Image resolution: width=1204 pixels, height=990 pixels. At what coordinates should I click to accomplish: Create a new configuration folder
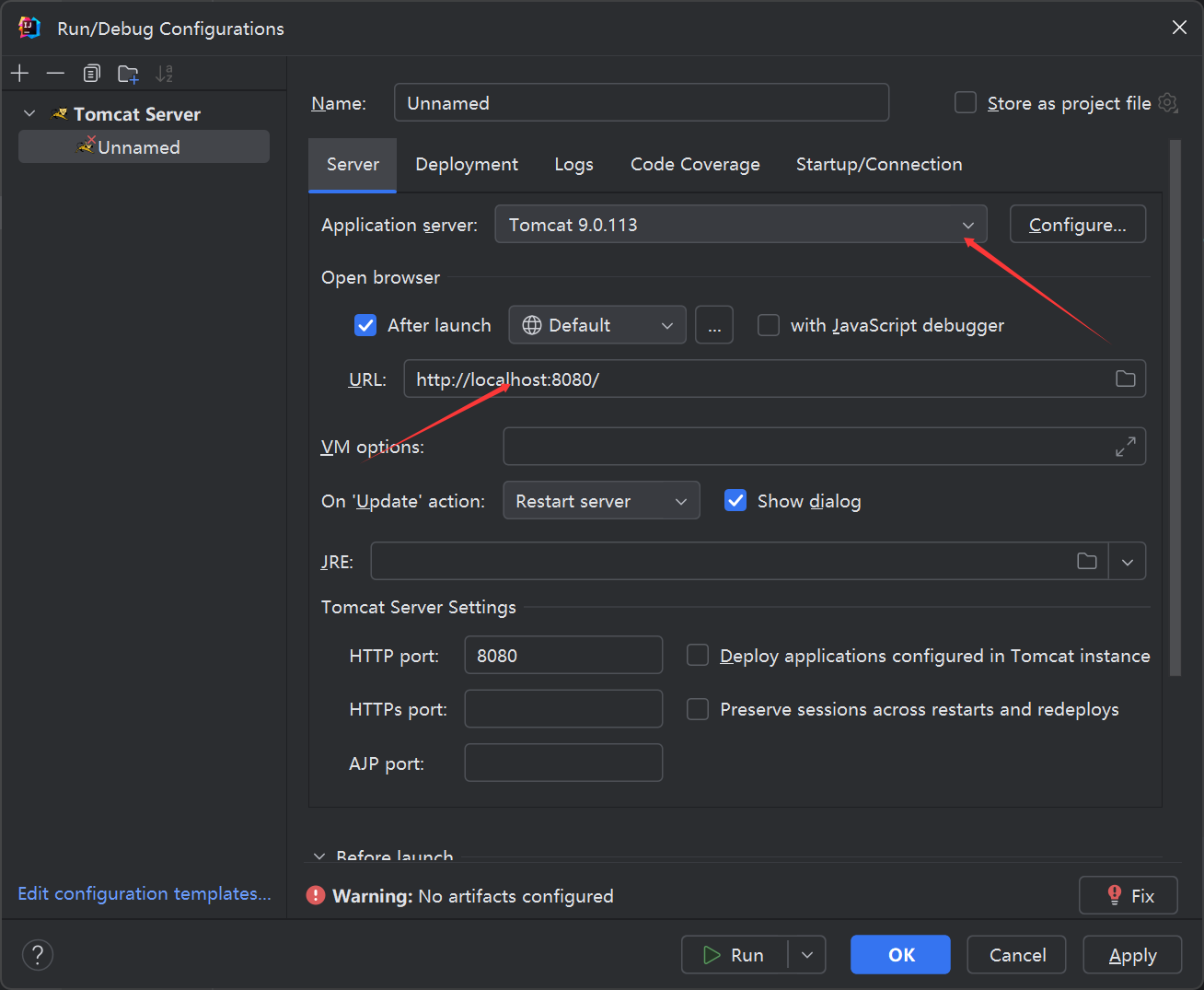click(x=128, y=74)
